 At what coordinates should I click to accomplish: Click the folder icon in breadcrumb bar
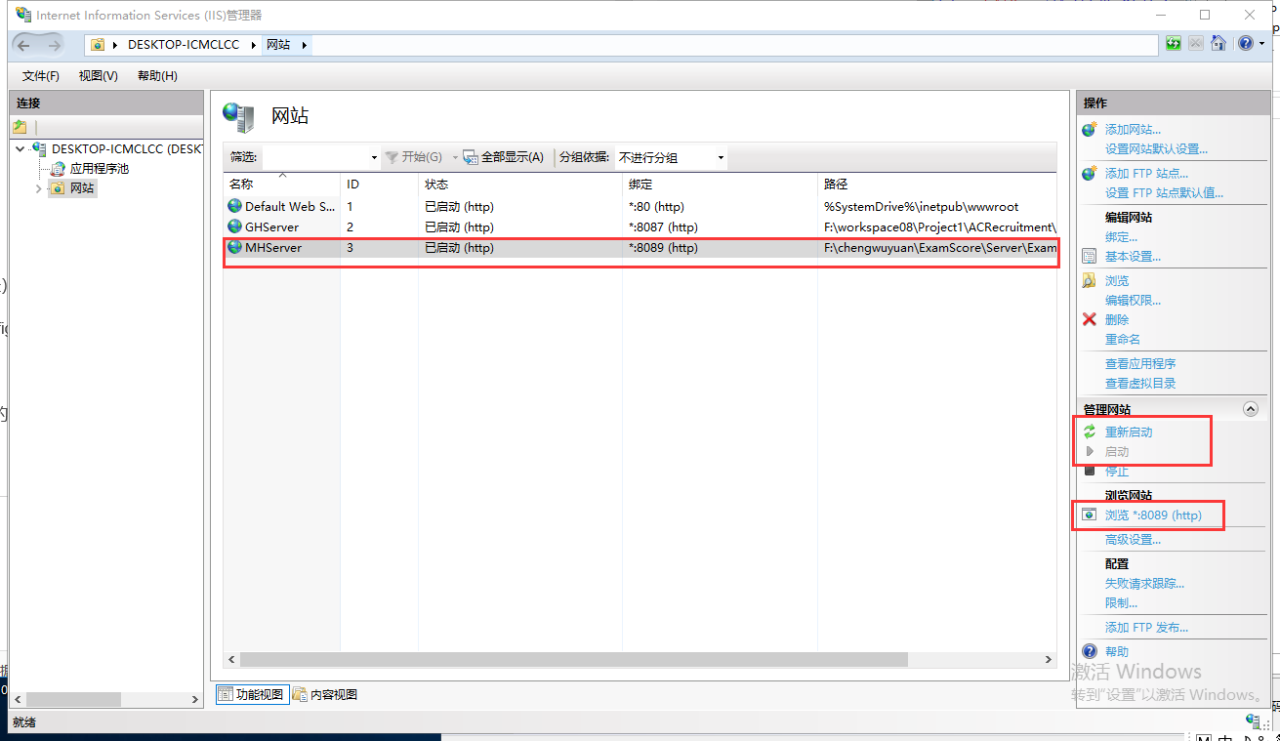point(98,45)
